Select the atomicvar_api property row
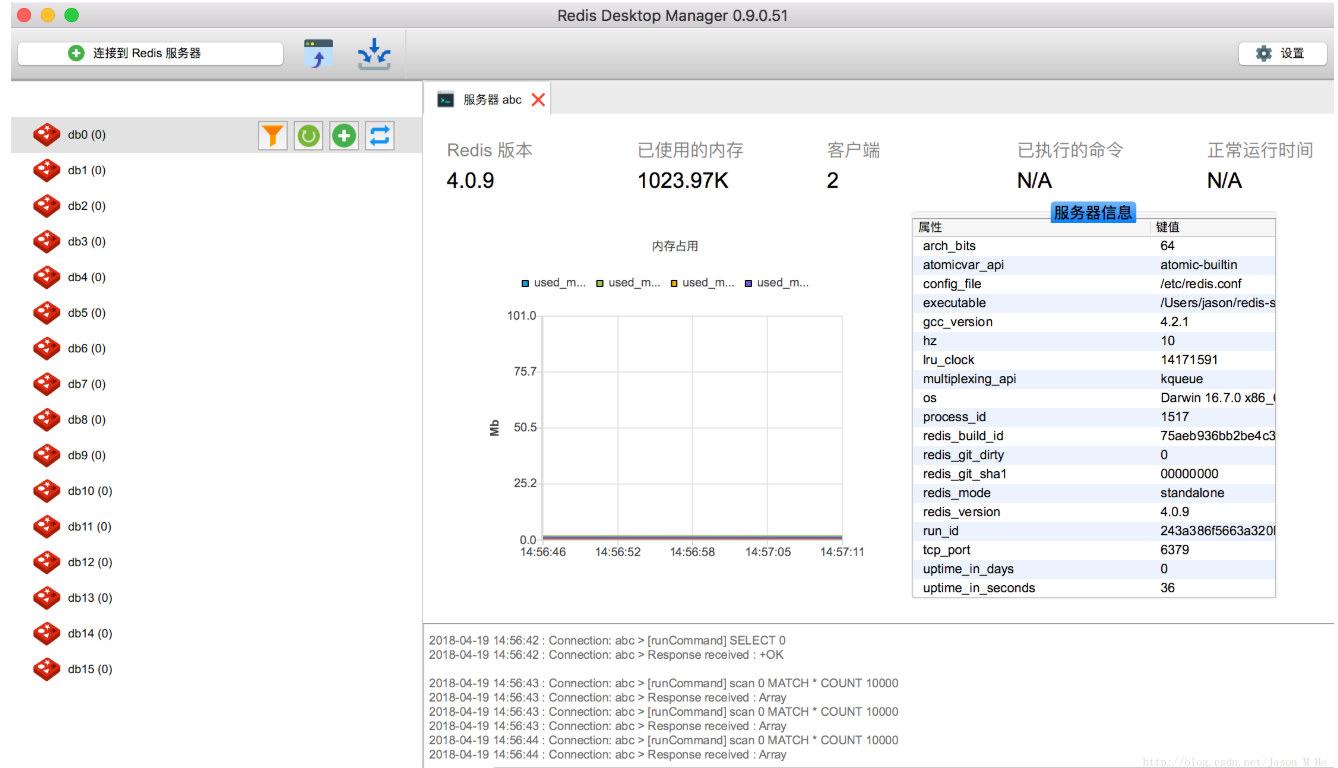1338x768 pixels. [x=1094, y=265]
